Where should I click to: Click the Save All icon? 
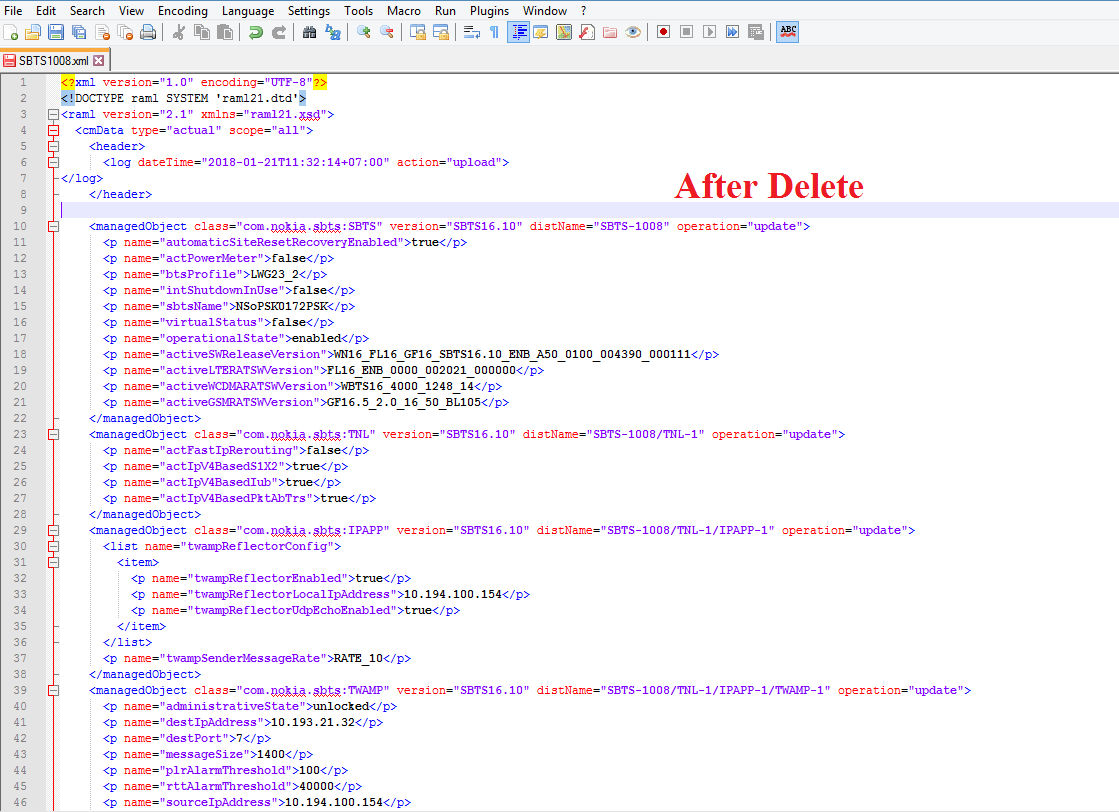click(78, 31)
